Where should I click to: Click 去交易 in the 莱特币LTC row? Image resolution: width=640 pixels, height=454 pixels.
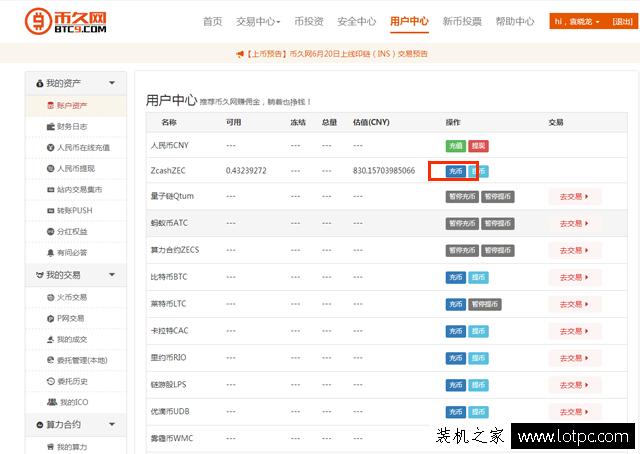(x=574, y=305)
